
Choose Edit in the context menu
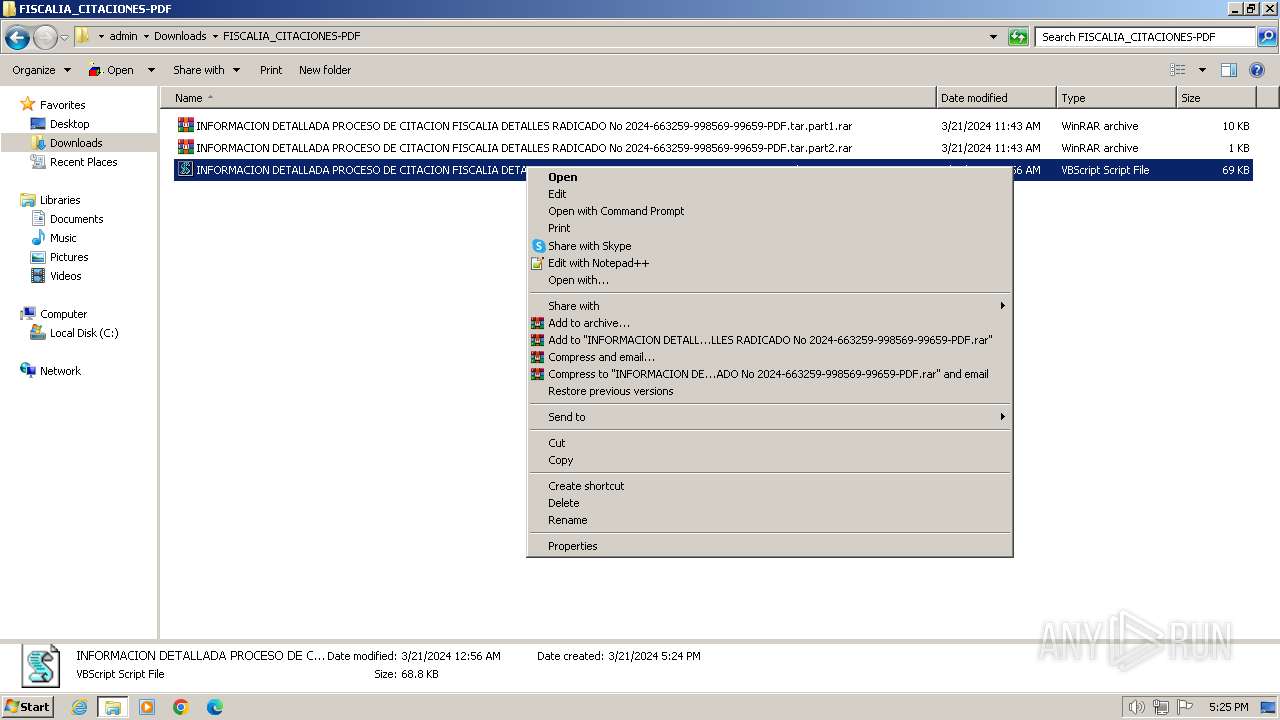770,194
